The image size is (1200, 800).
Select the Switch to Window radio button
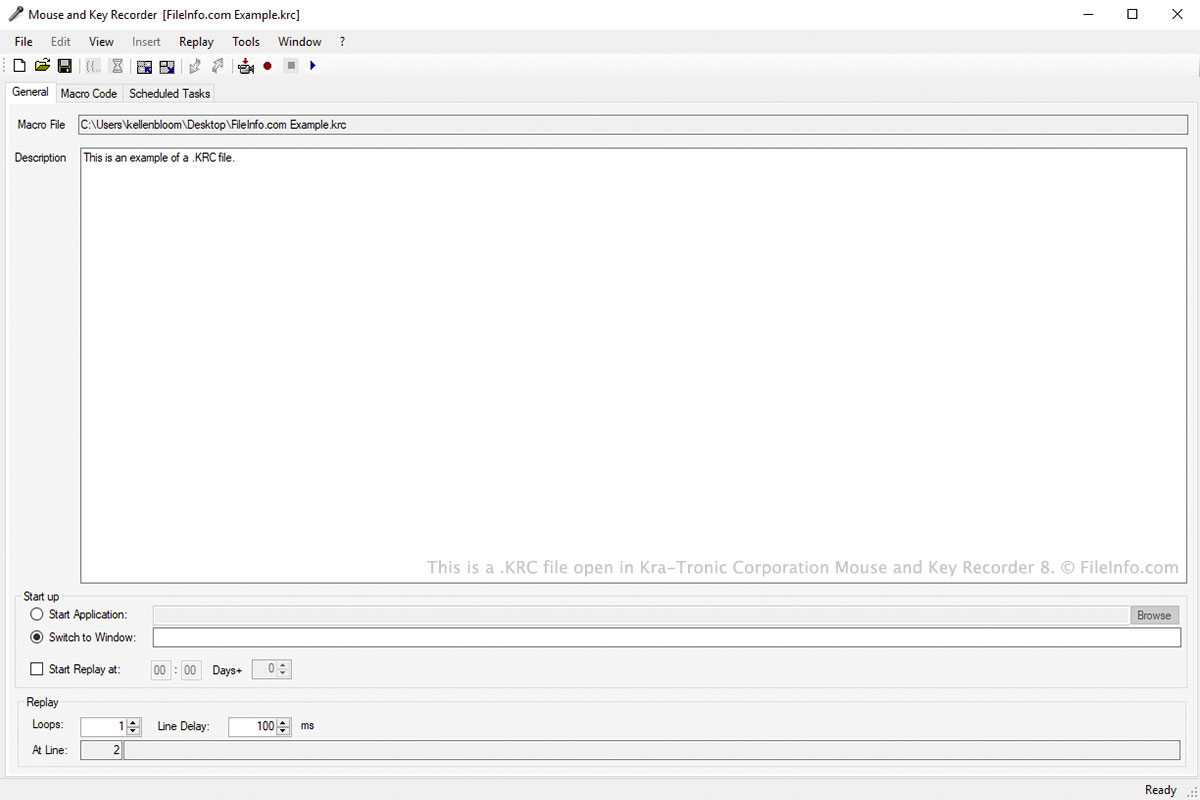(x=37, y=637)
